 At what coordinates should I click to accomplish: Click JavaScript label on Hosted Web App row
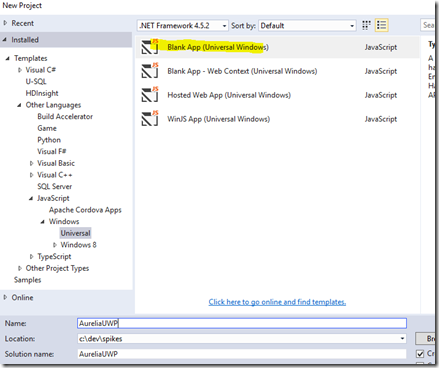(x=381, y=95)
